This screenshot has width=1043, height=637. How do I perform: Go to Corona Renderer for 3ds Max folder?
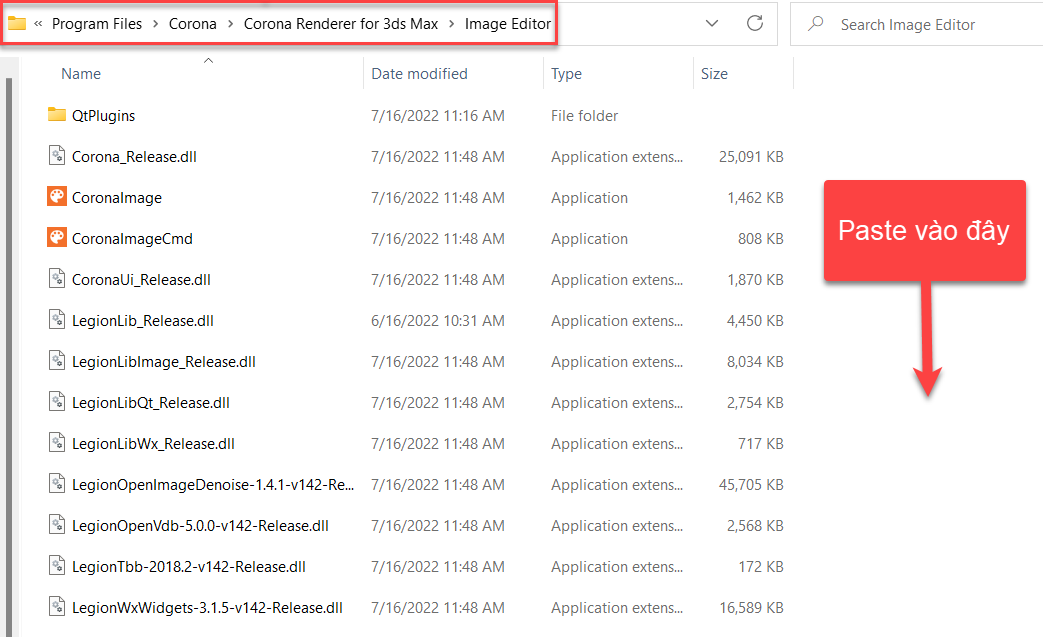pyautogui.click(x=341, y=24)
